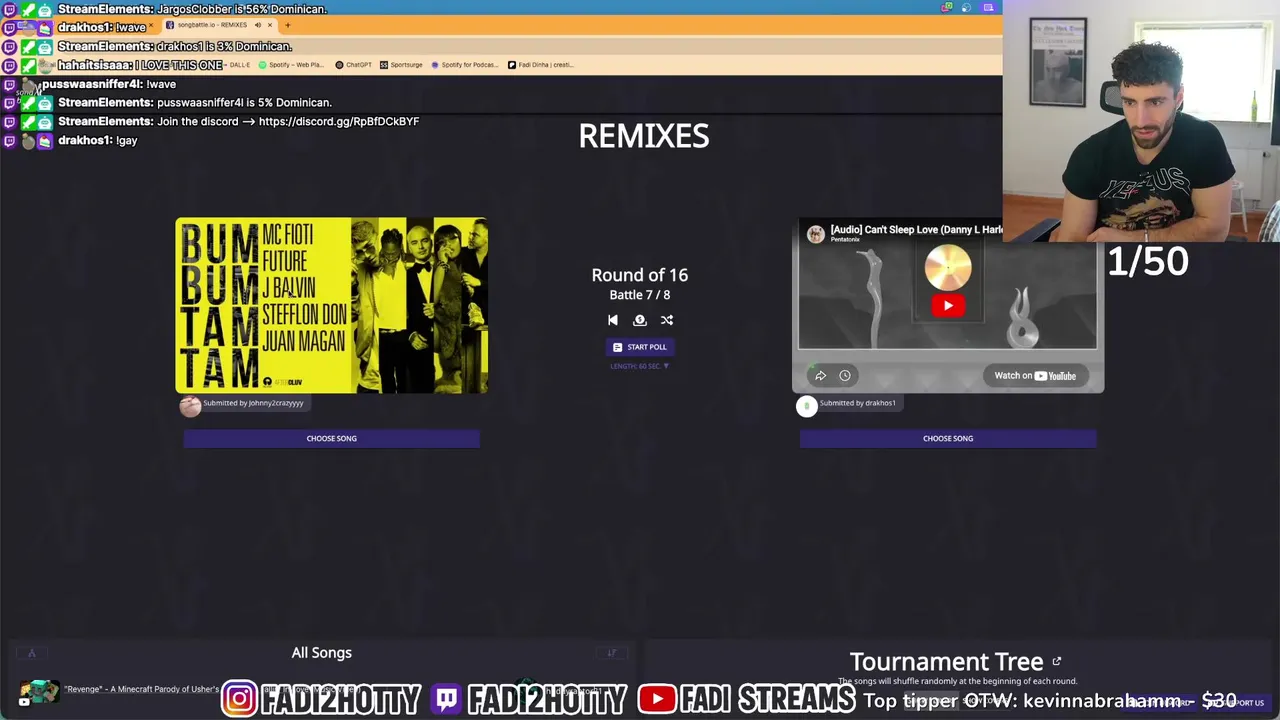Go back to the previous battle
The image size is (1280, 720).
(613, 320)
